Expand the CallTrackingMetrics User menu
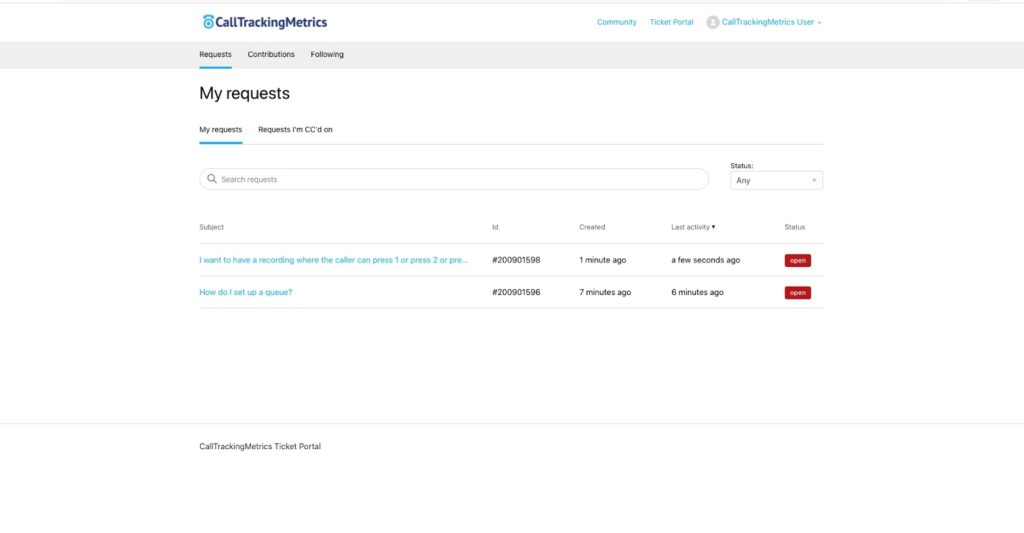Image resolution: width=1024 pixels, height=533 pixels. (x=771, y=22)
